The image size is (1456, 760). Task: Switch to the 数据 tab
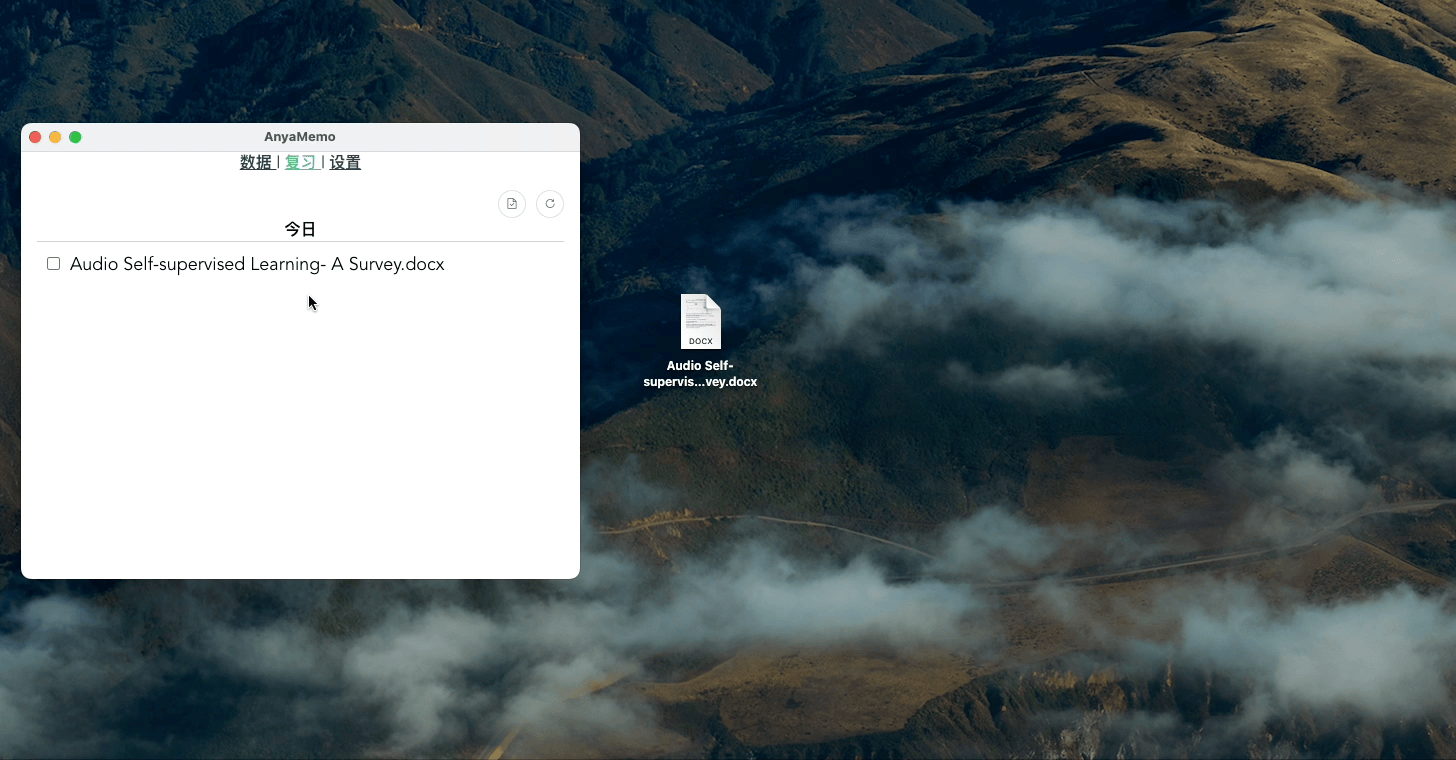(256, 163)
